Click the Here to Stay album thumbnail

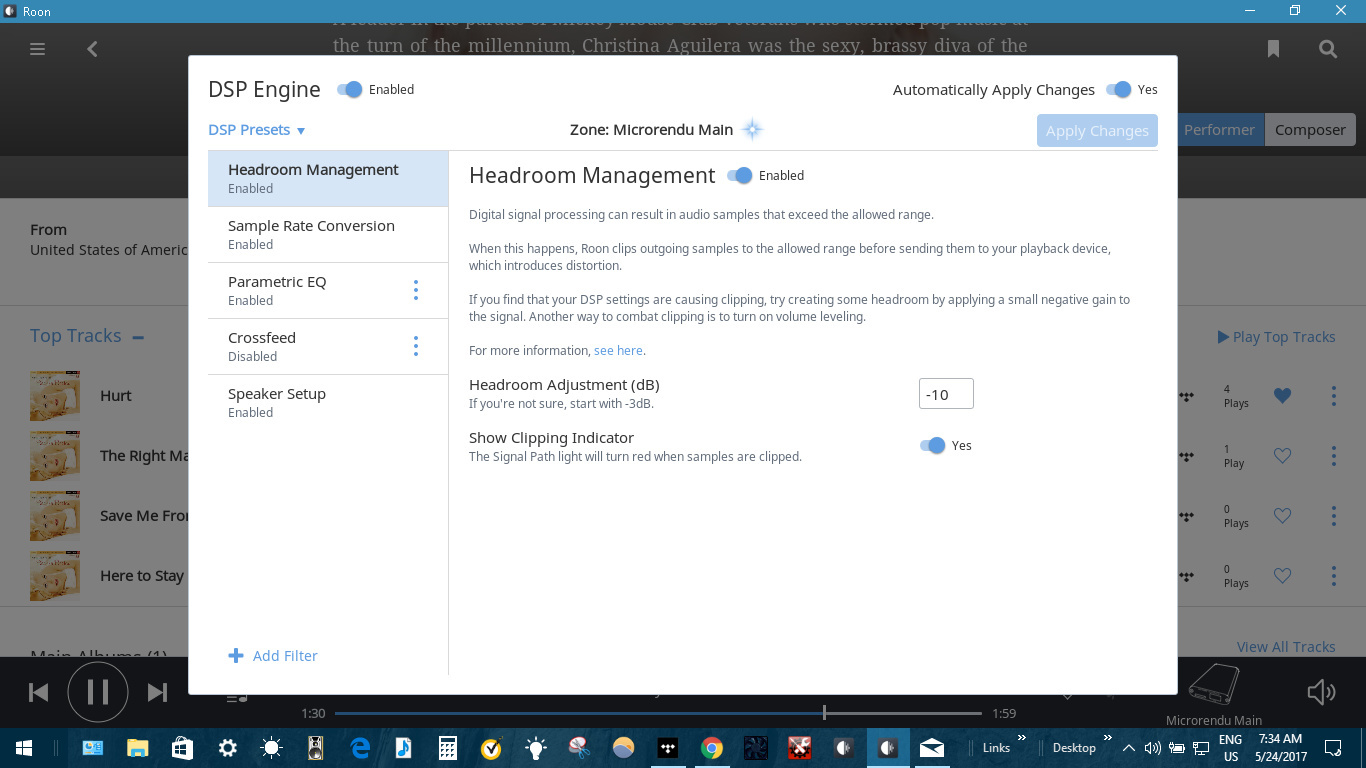point(55,576)
